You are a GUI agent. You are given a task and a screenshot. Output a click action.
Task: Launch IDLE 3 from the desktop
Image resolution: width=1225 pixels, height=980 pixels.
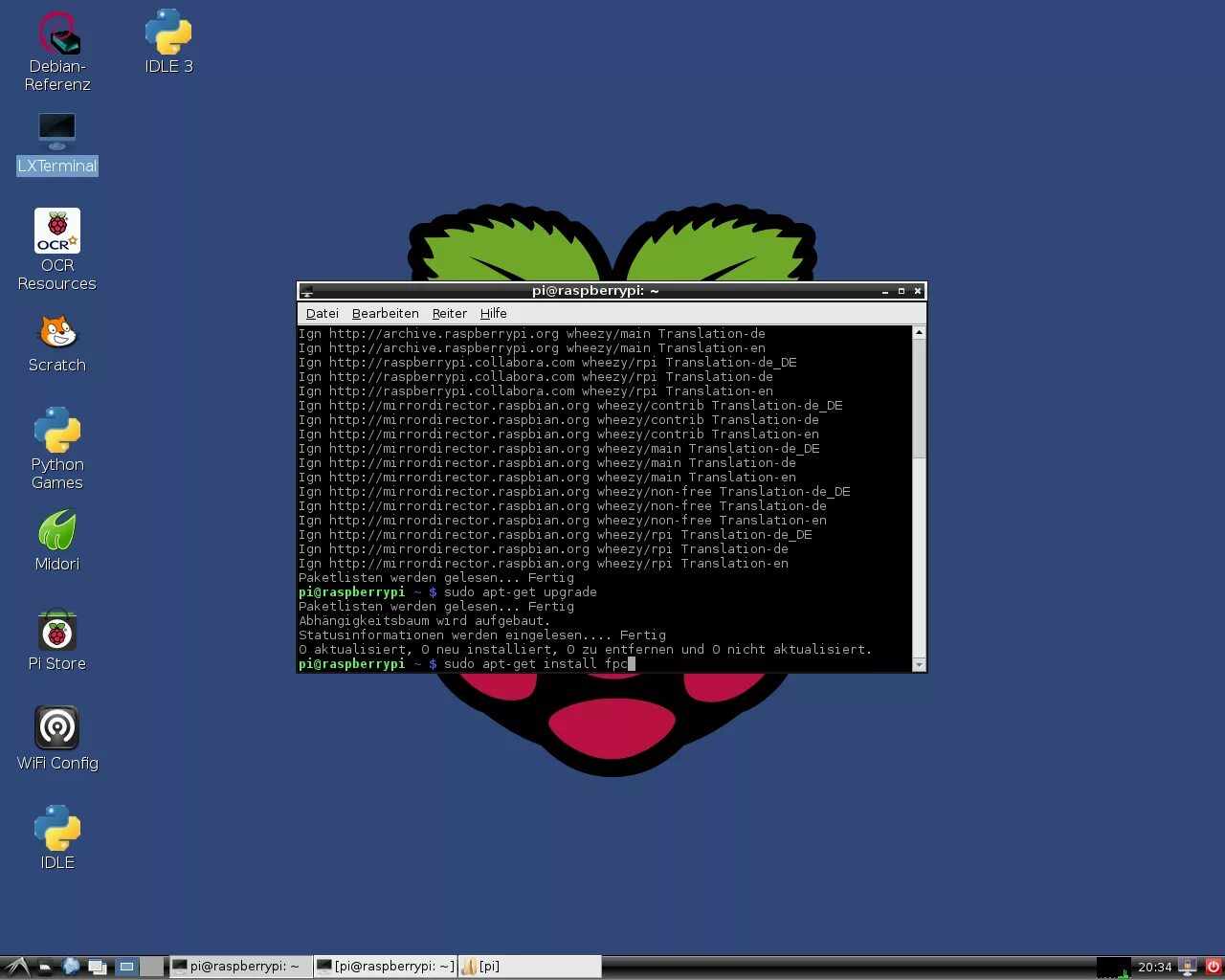pyautogui.click(x=168, y=42)
